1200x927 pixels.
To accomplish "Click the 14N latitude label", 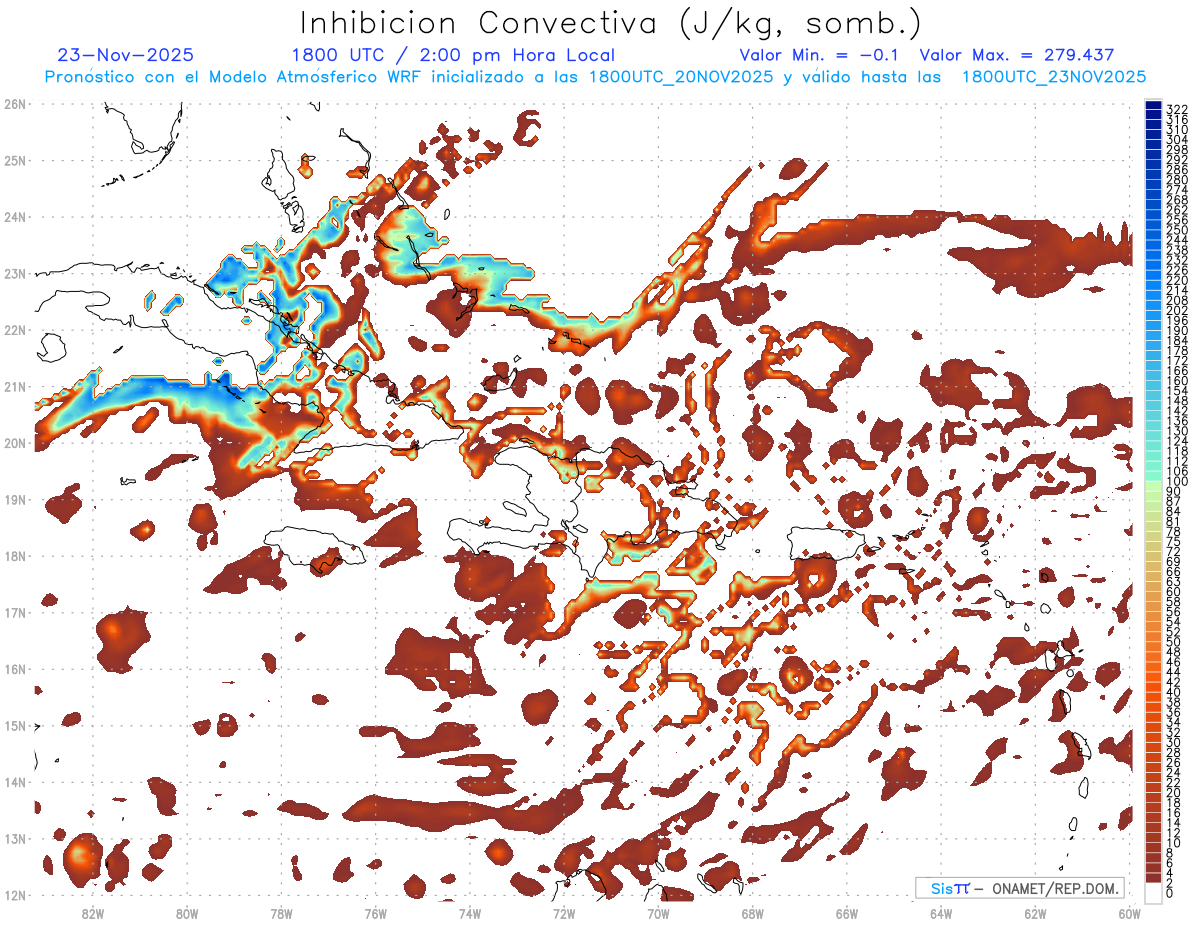I will tap(14, 782).
